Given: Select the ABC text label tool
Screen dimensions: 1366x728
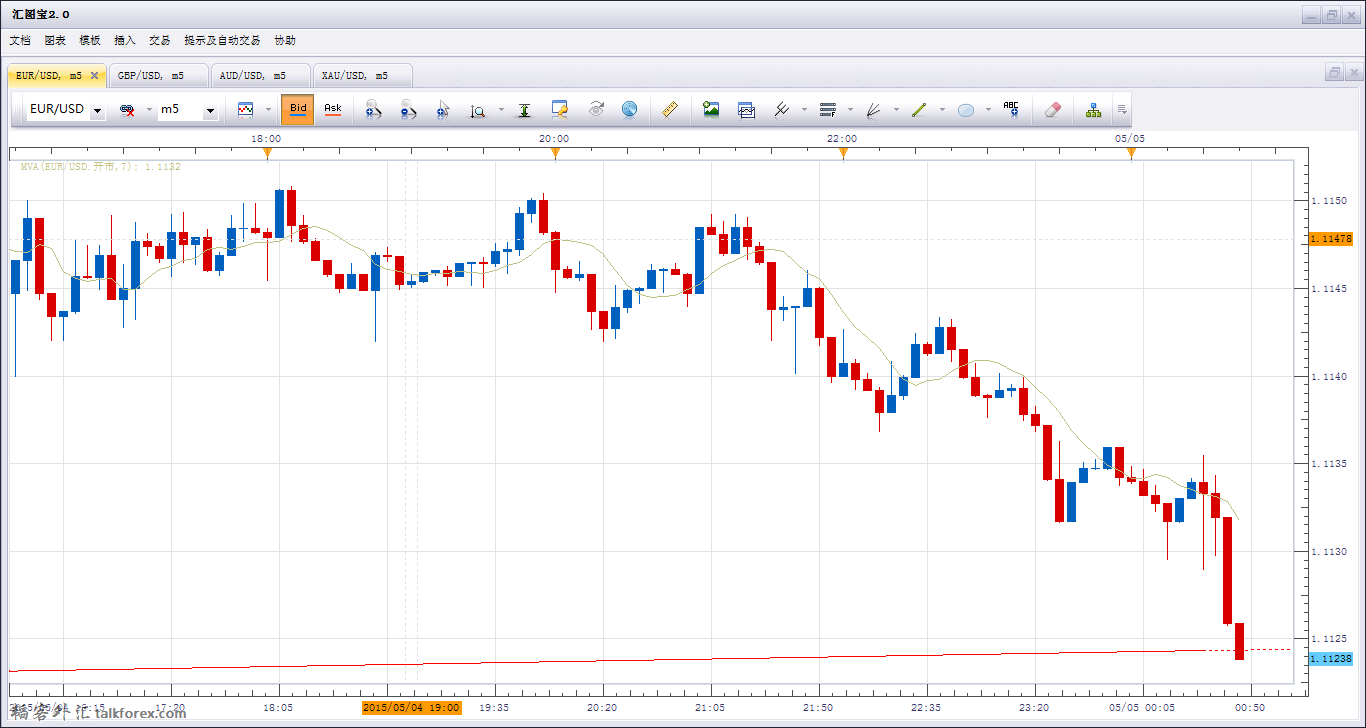Looking at the screenshot, I should pyautogui.click(x=1011, y=109).
